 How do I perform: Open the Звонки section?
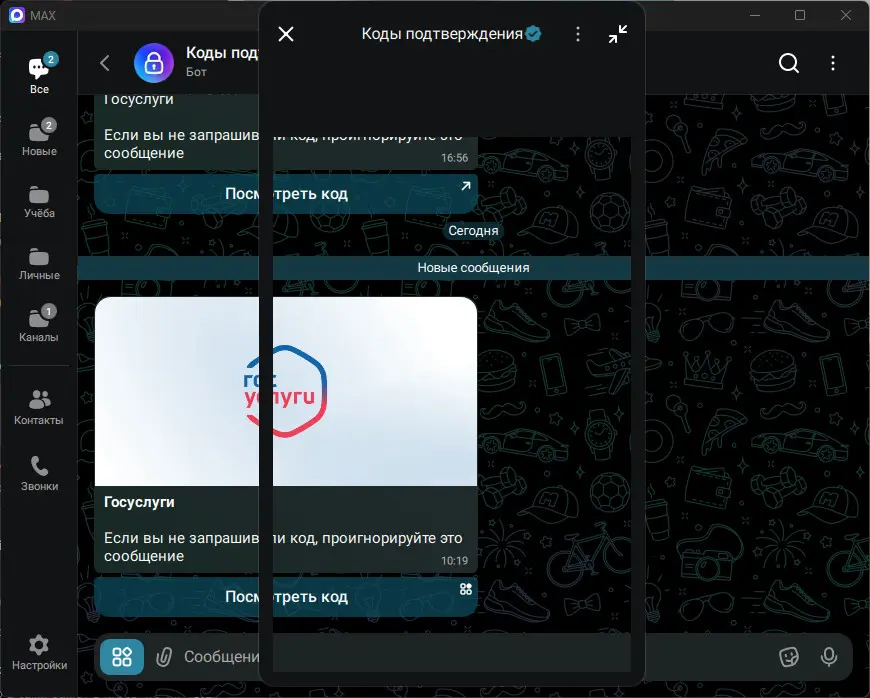[x=39, y=473]
